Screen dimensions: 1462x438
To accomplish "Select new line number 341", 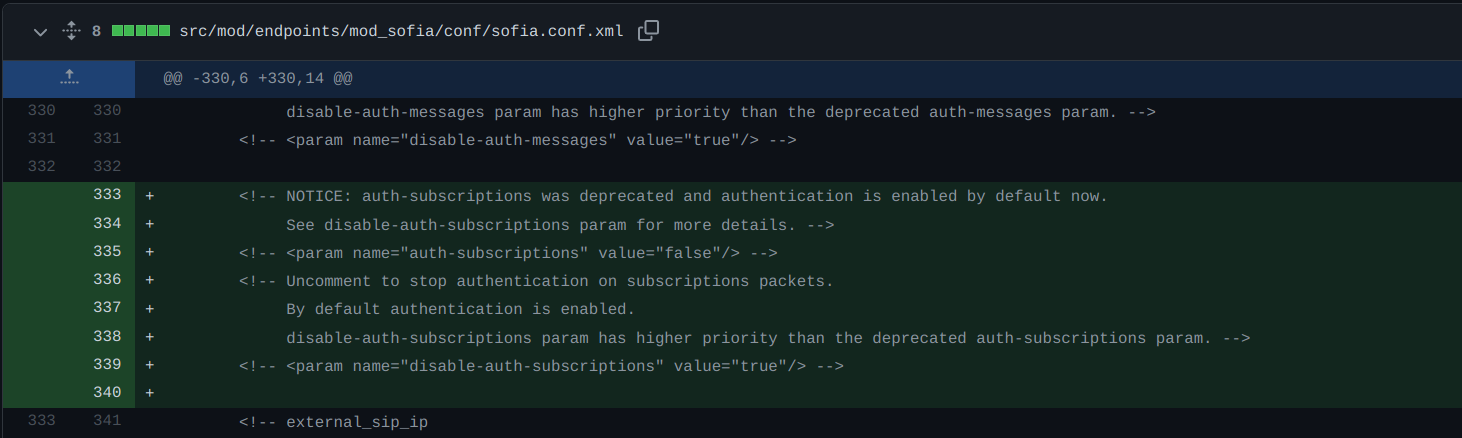I will (107, 421).
